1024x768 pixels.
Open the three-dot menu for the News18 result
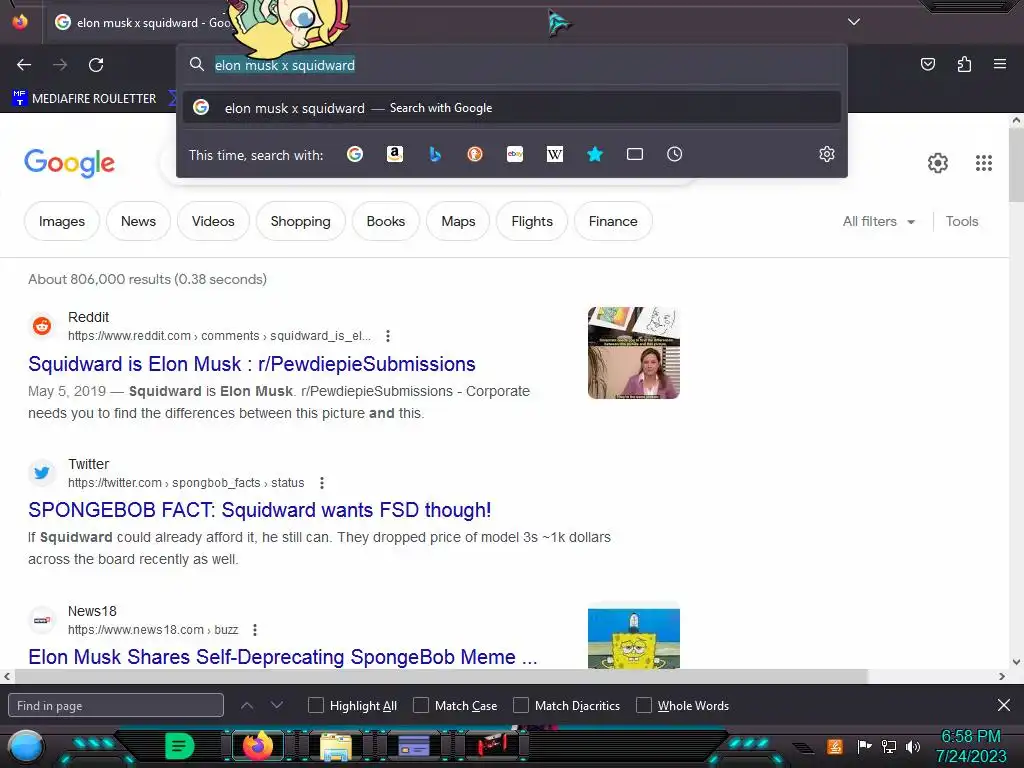(x=255, y=630)
